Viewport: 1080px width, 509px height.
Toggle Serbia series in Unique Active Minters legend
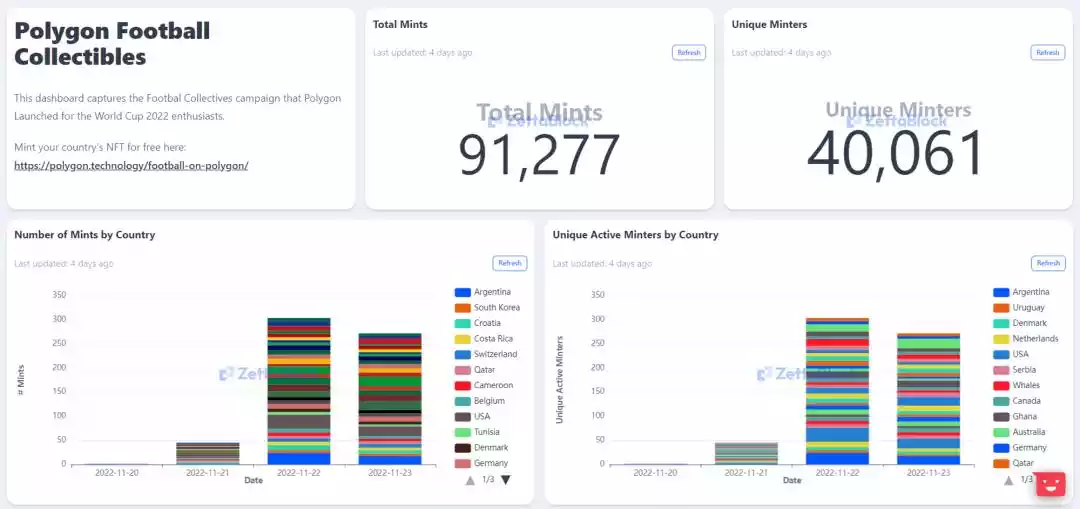(1000, 370)
